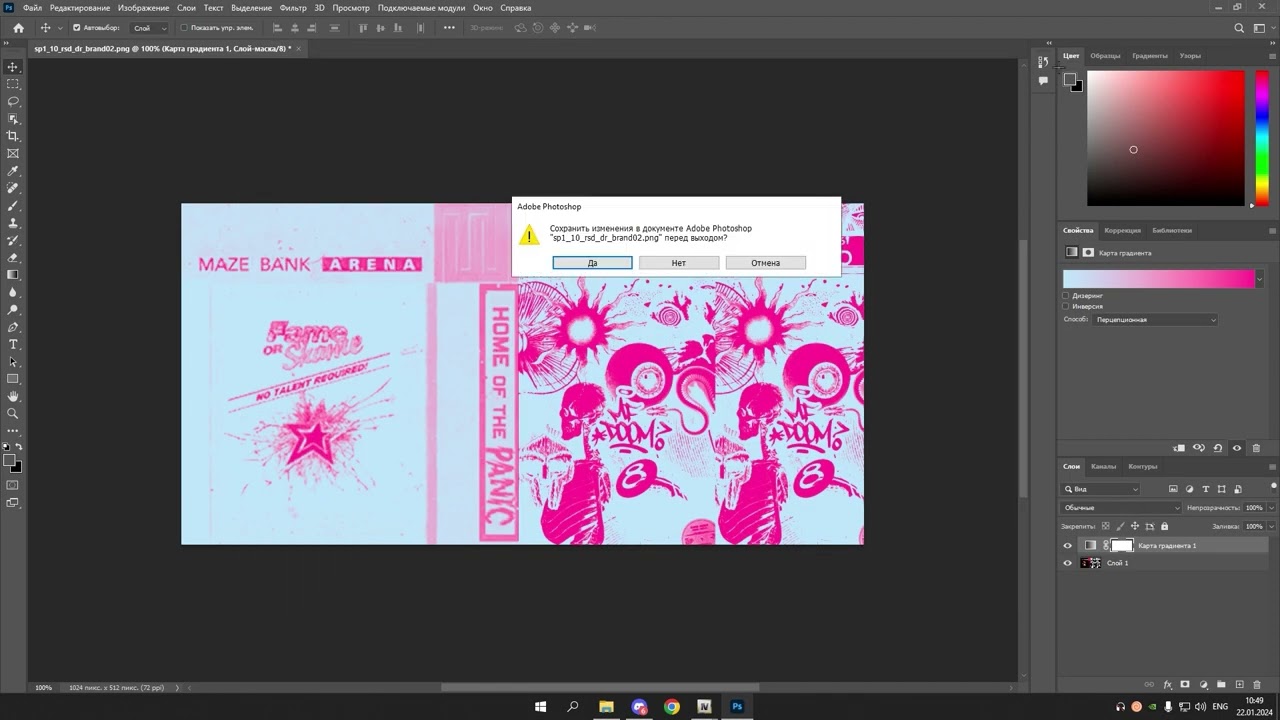
Task: Delete the layer using the Layers trash icon
Action: tap(1257, 685)
